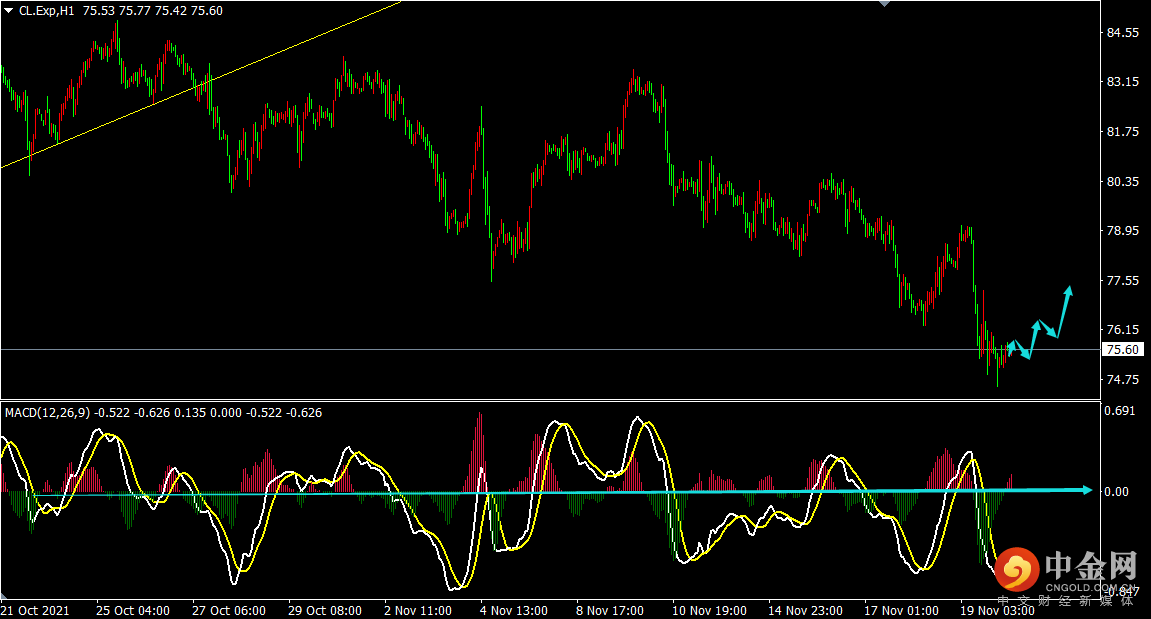
Task: Select the horizontal price line at 75.60
Action: tap(500, 349)
